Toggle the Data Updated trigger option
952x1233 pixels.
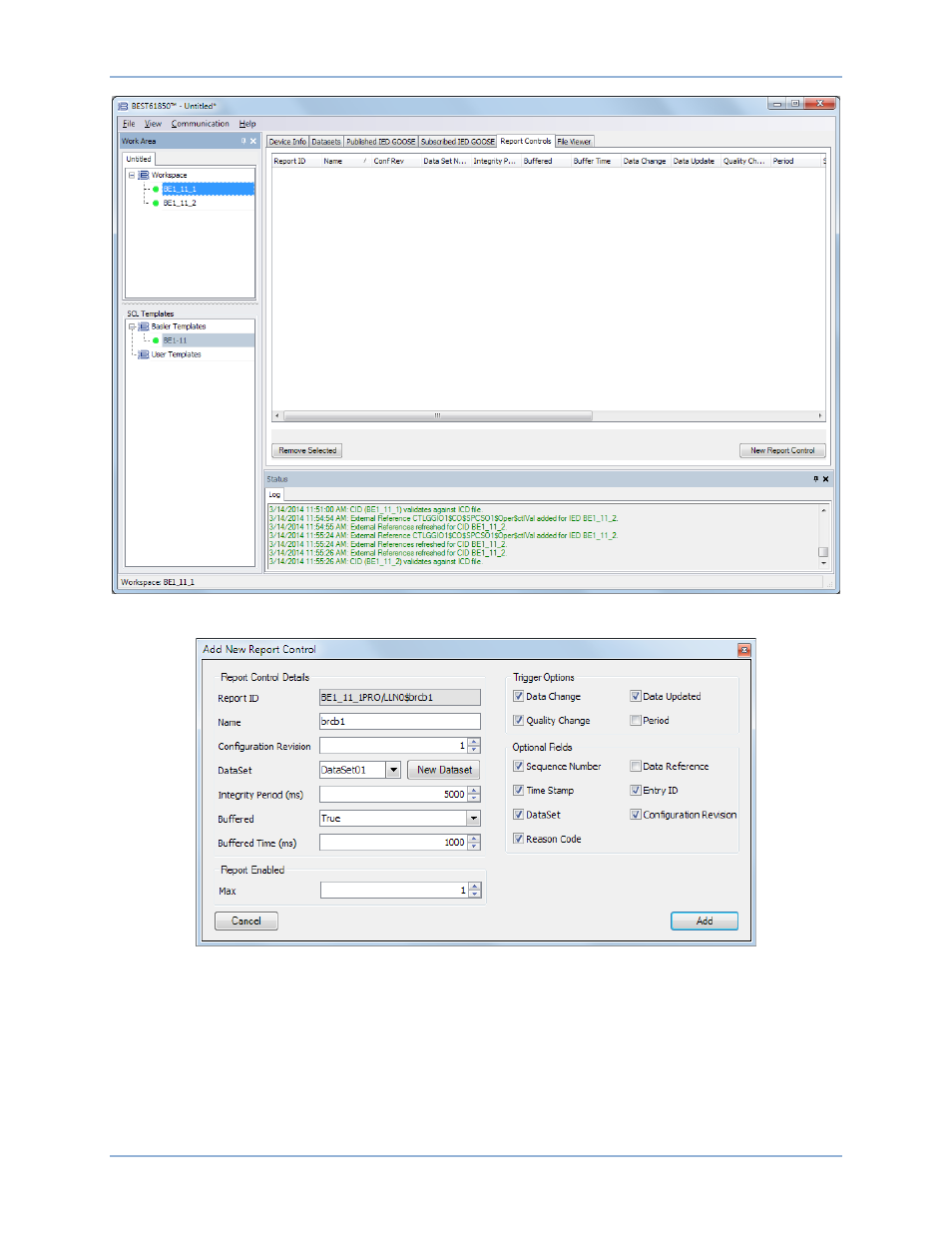click(x=635, y=696)
